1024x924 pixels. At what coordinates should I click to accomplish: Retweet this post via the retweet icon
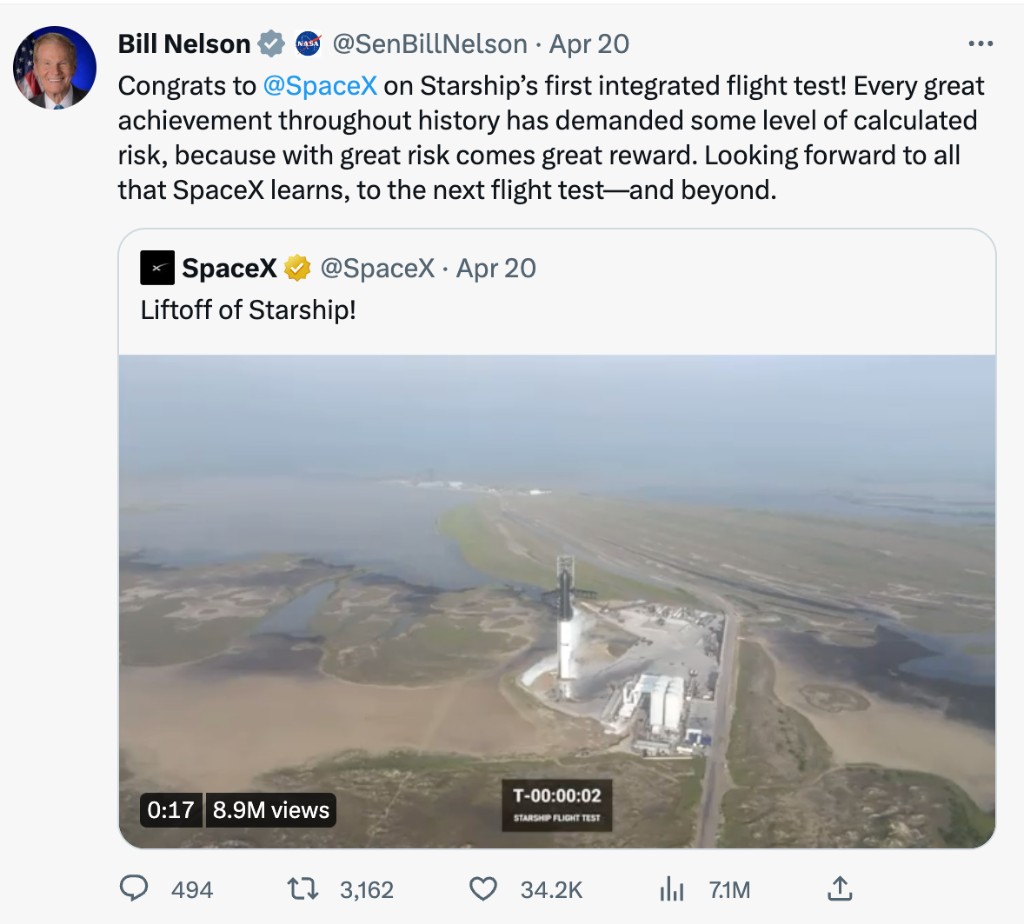(299, 889)
